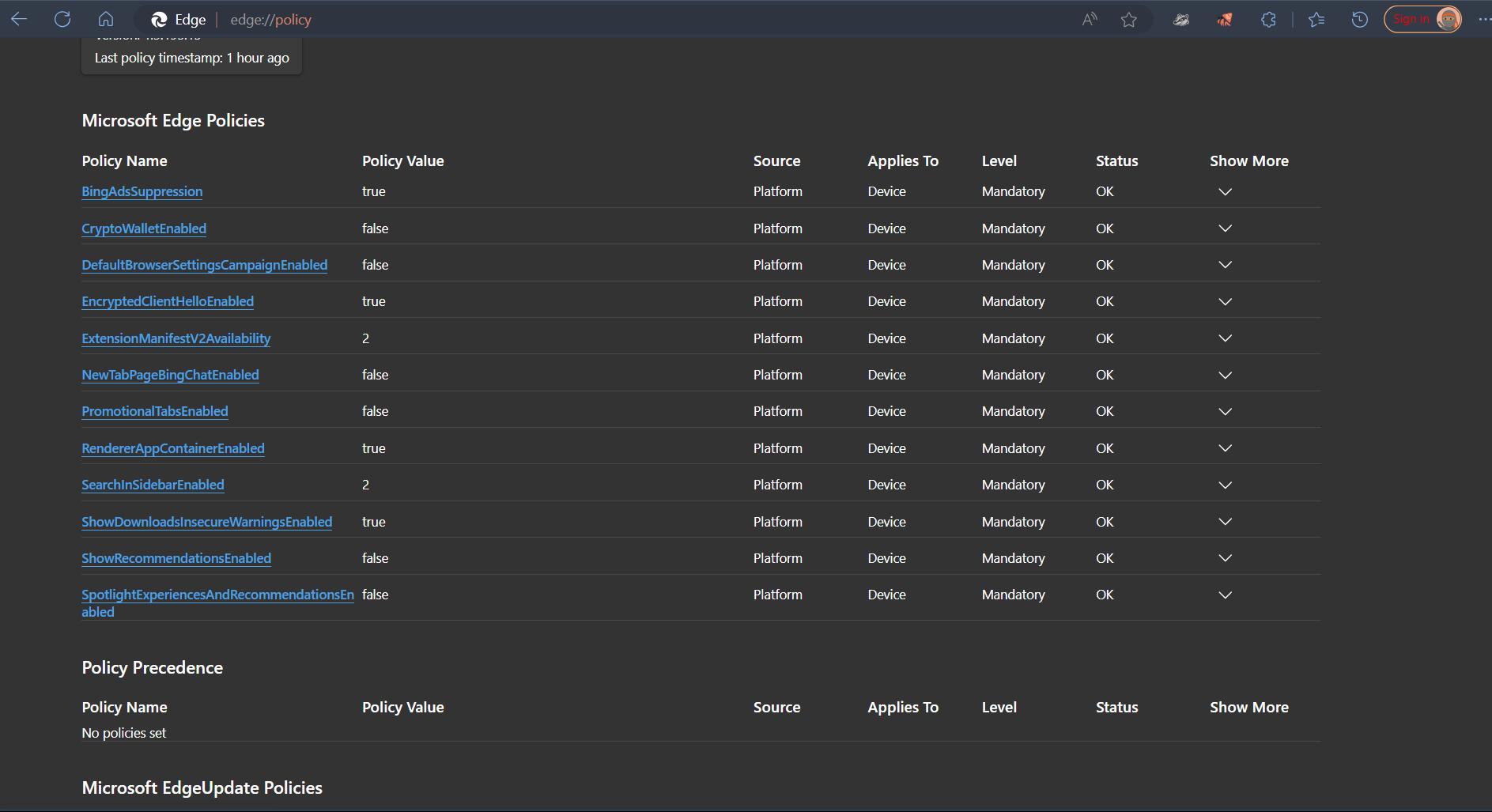Open the Favorites list
This screenshot has width=1492, height=812.
[x=1316, y=20]
